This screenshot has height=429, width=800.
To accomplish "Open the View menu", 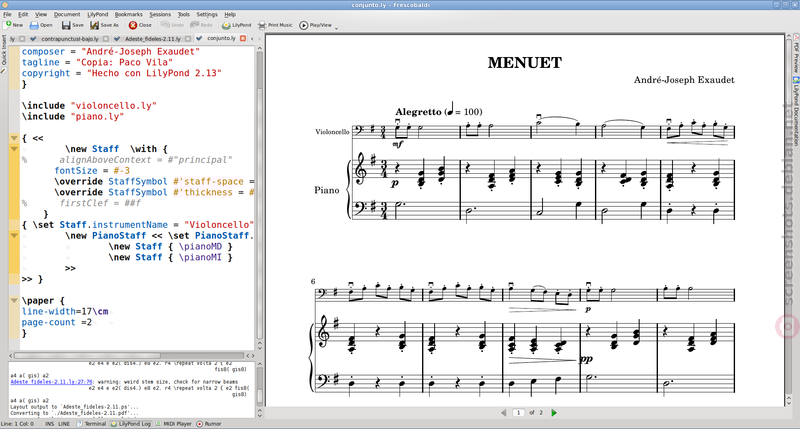I will point(41,14).
